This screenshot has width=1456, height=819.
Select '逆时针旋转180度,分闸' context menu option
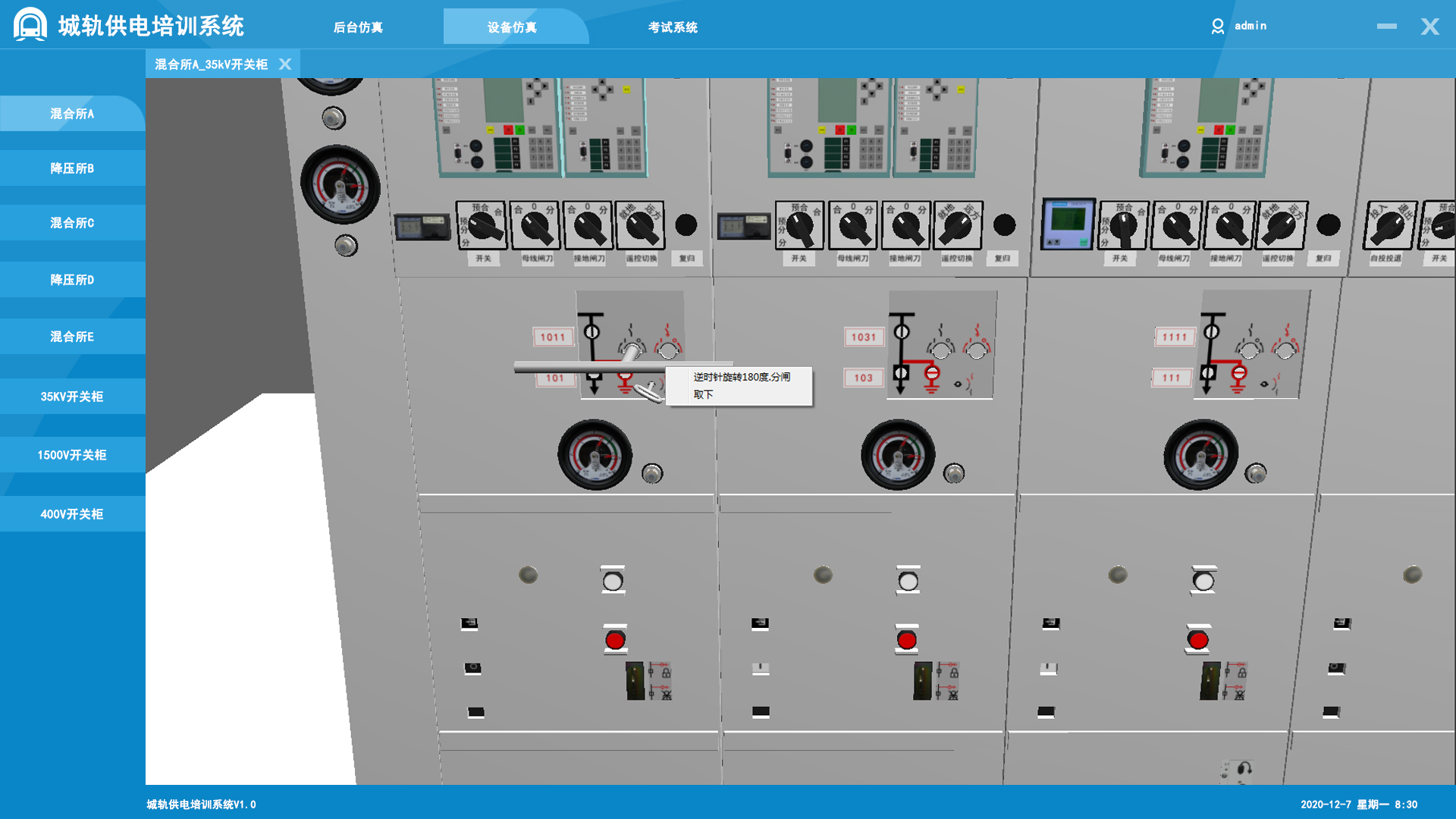[x=741, y=377]
